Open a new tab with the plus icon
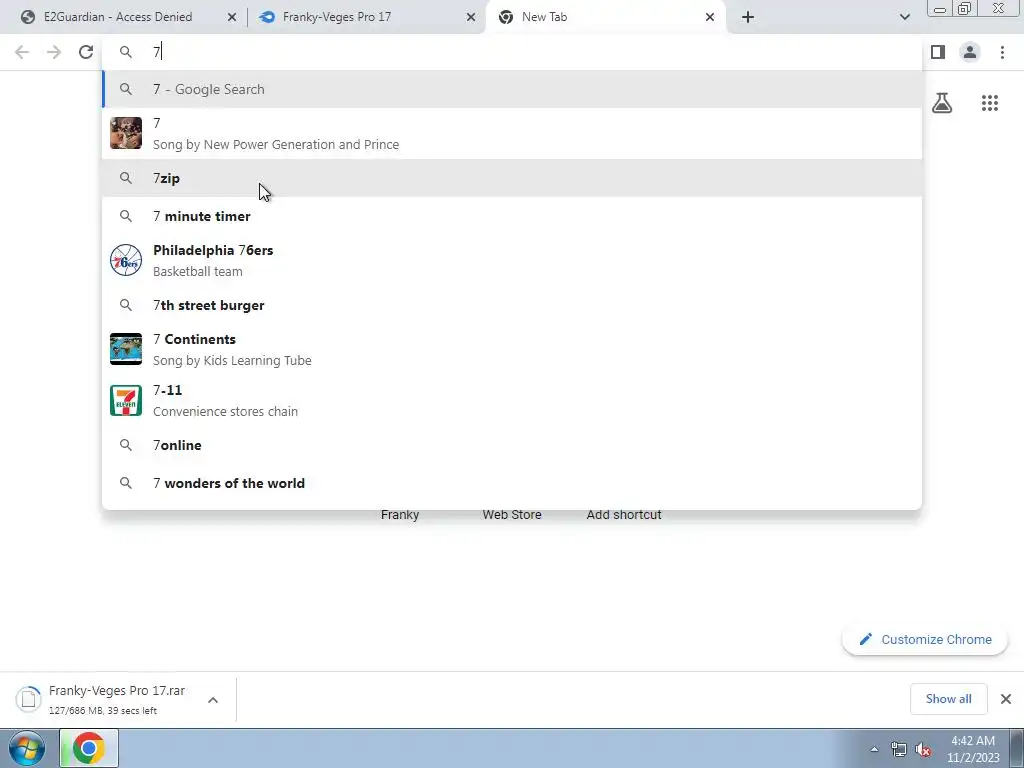Image resolution: width=1024 pixels, height=768 pixels. click(x=748, y=17)
